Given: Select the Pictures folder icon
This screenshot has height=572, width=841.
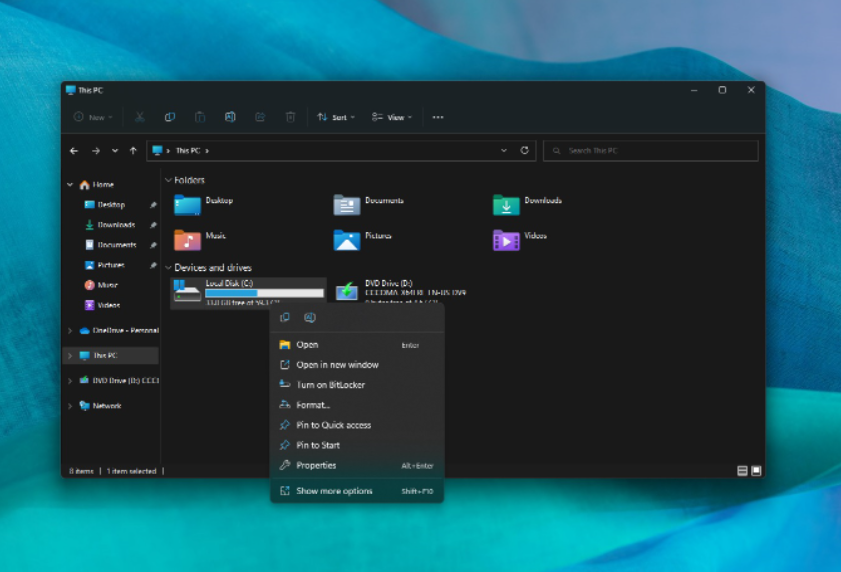Looking at the screenshot, I should (346, 240).
